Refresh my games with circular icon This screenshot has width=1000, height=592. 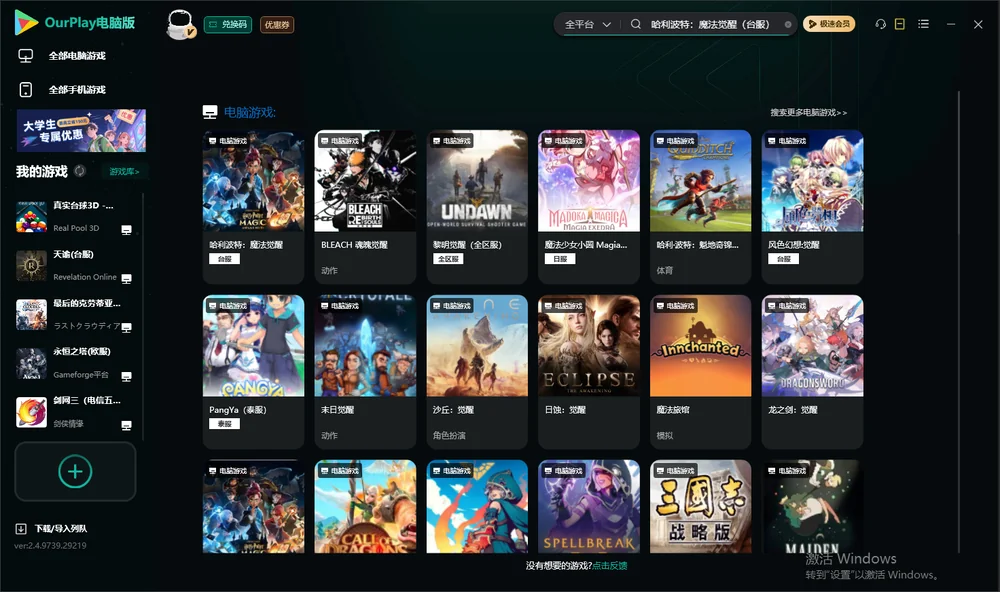(80, 171)
